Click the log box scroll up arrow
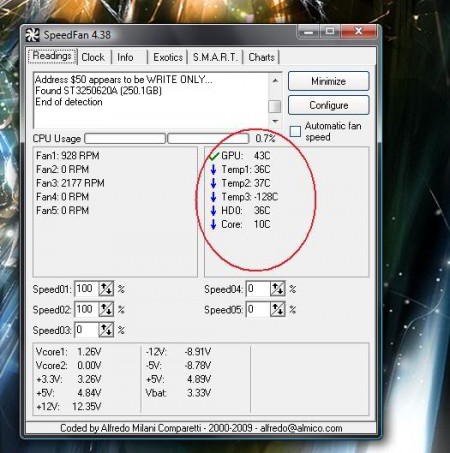The image size is (450, 453). (x=275, y=80)
